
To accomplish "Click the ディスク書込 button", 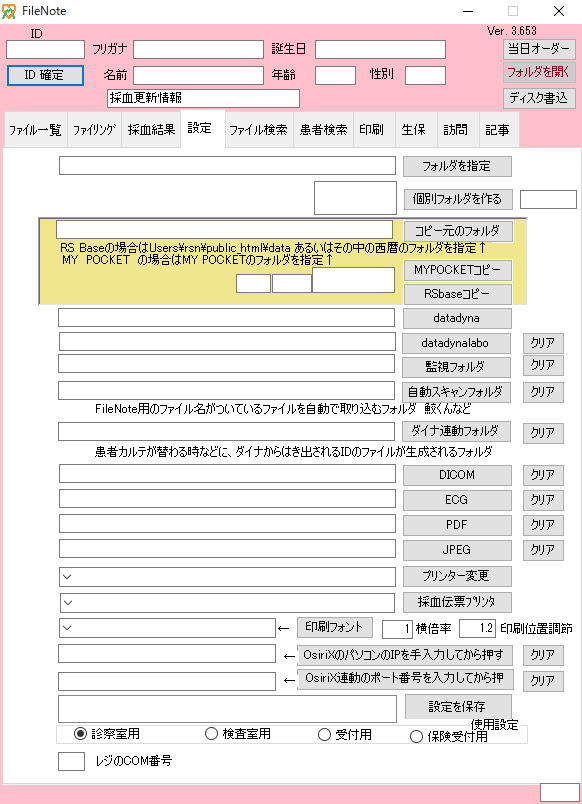I will pyautogui.click(x=539, y=98).
